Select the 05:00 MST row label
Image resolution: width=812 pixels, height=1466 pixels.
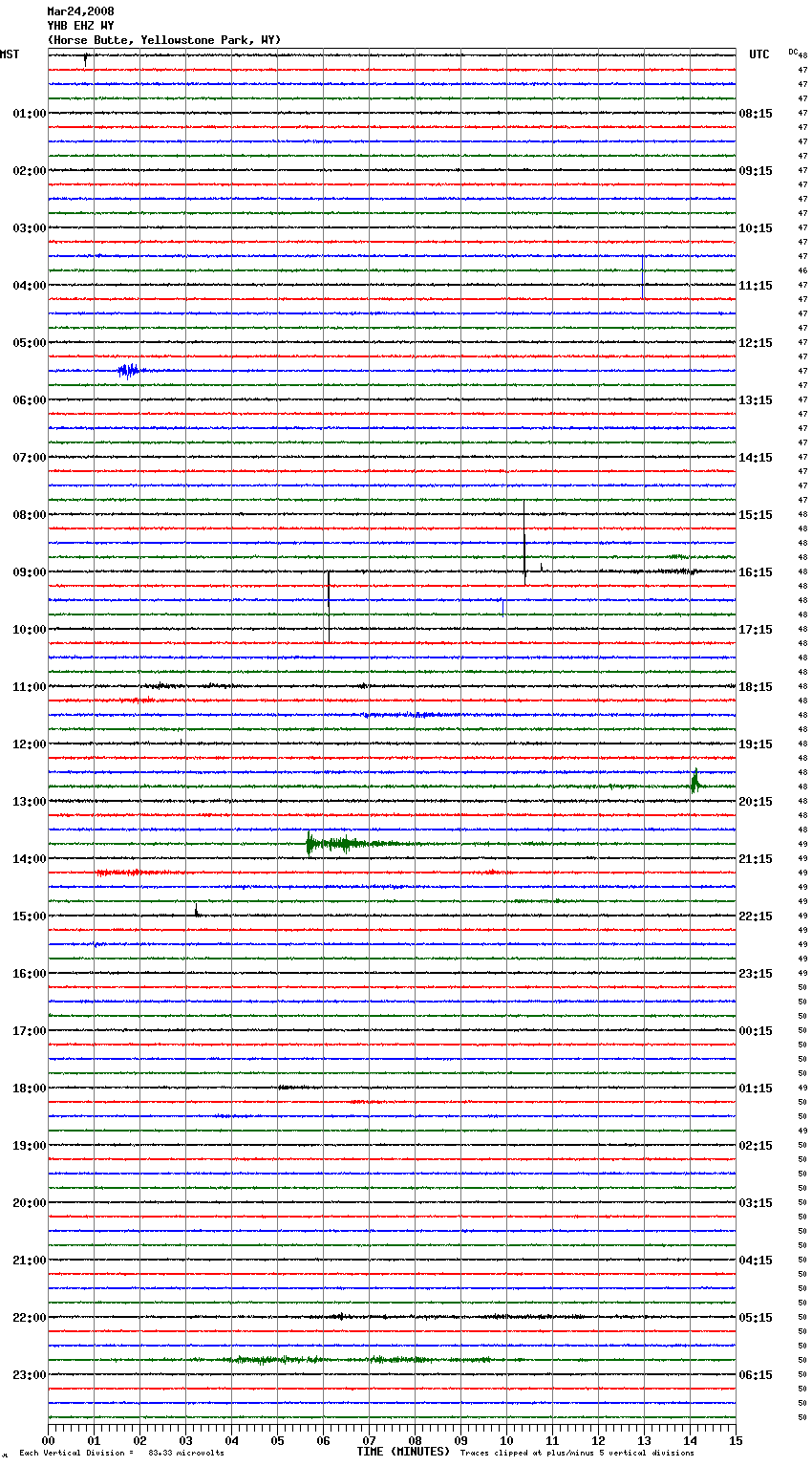click(30, 343)
